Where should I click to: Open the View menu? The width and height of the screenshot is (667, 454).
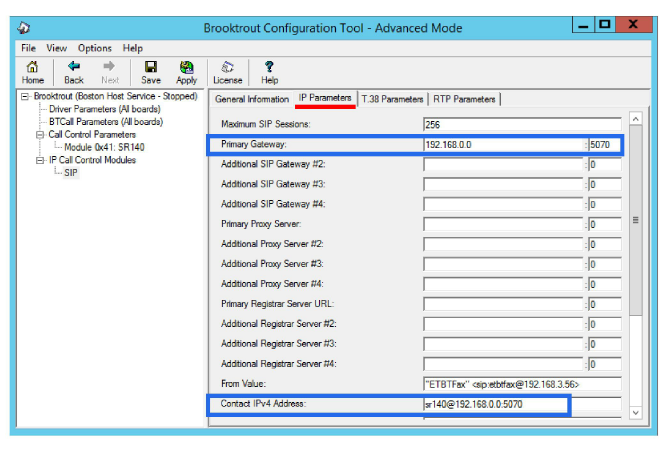(x=57, y=48)
